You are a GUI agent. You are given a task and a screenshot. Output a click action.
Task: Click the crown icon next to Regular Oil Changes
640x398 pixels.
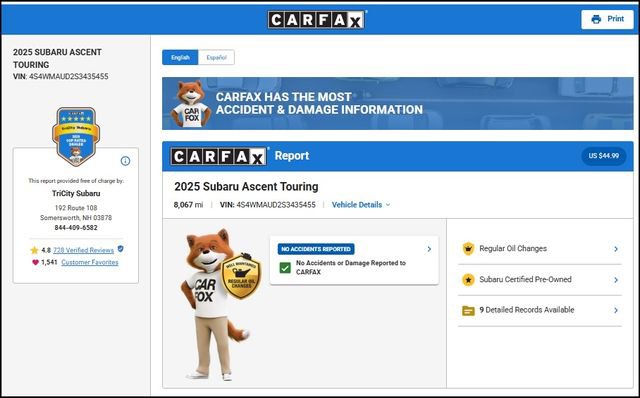tap(468, 248)
